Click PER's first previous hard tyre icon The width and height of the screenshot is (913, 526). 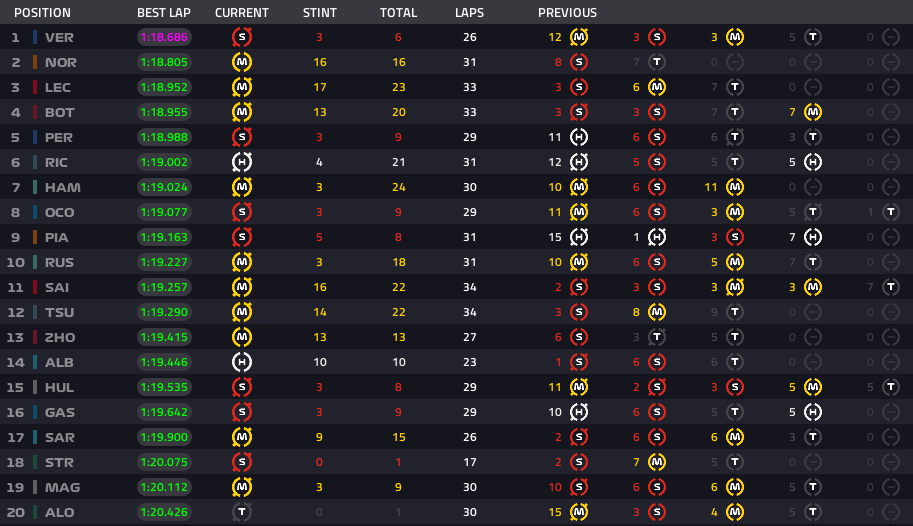tap(579, 137)
